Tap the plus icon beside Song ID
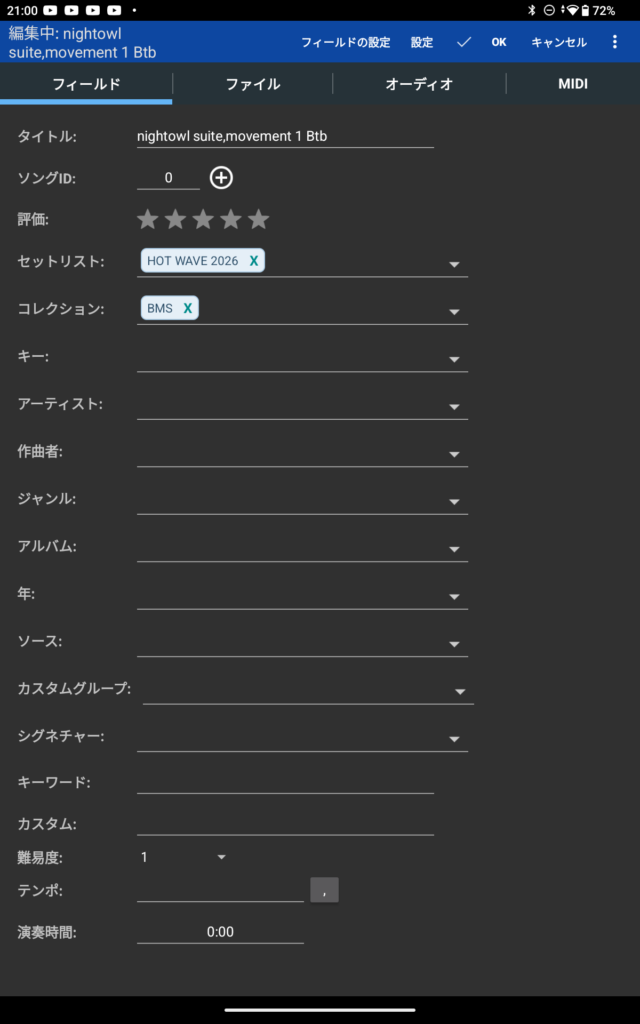The height and width of the screenshot is (1024, 640). click(221, 178)
